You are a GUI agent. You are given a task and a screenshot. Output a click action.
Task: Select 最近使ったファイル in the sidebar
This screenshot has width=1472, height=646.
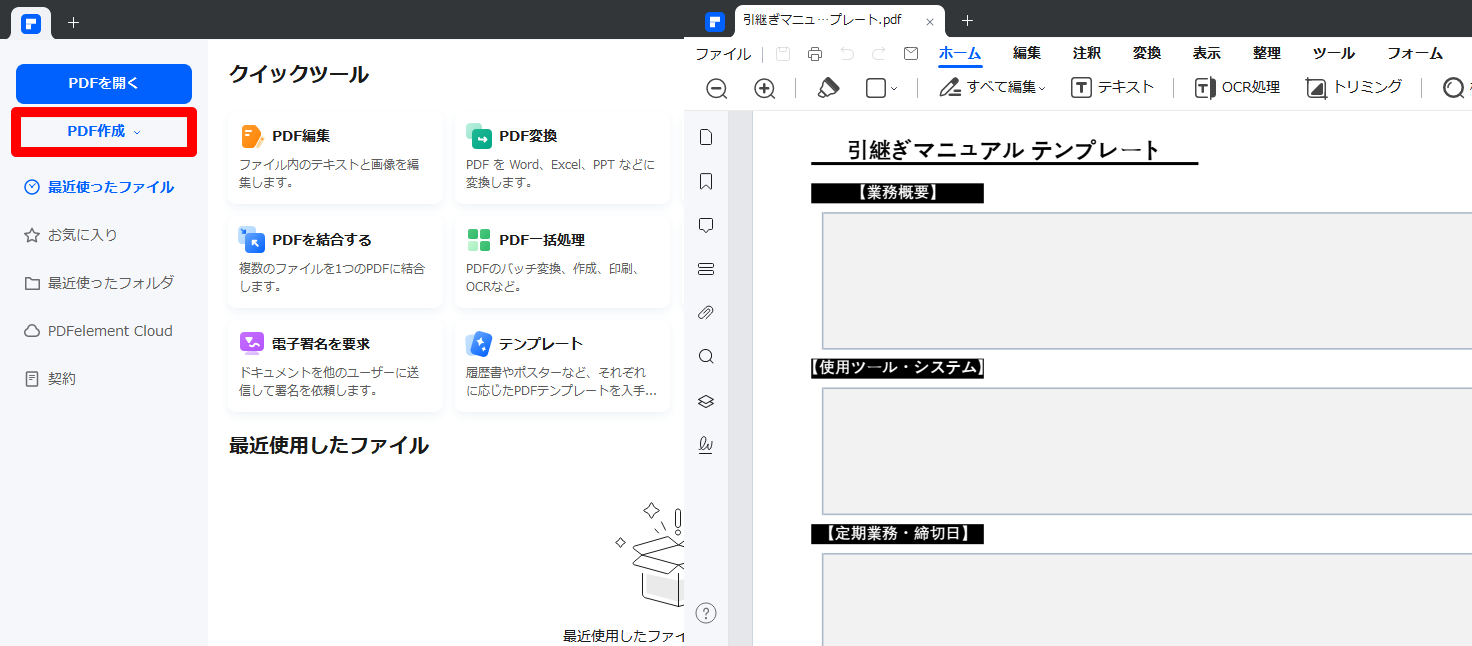[99, 187]
